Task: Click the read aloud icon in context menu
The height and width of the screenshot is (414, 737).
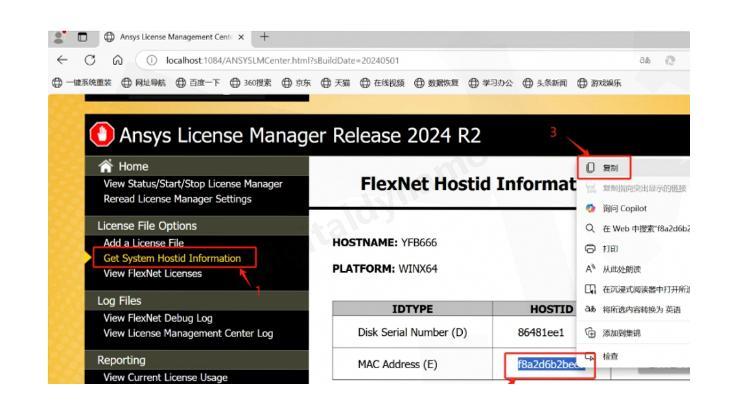Action: coord(590,269)
